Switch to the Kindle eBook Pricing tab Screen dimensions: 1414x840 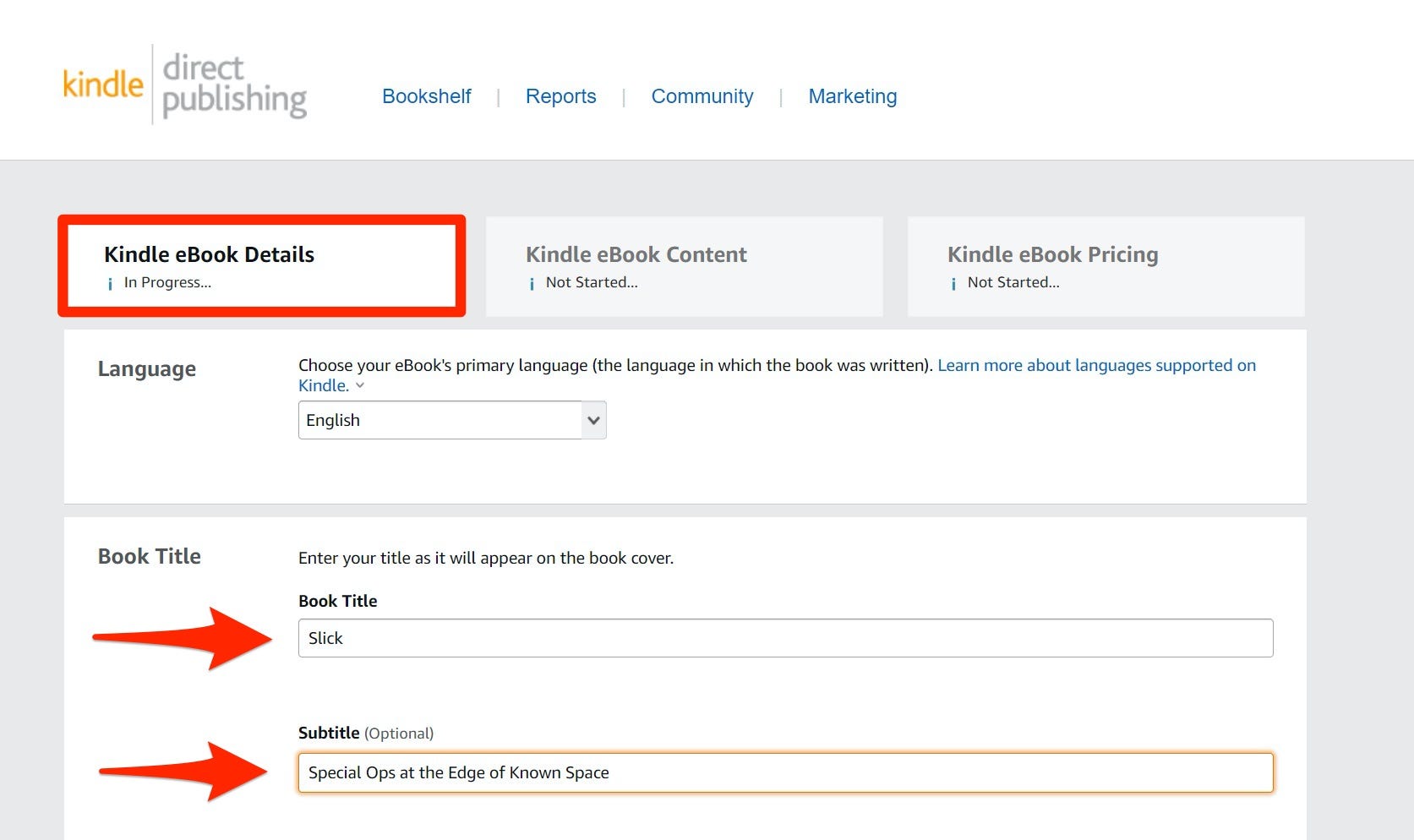(x=1106, y=266)
